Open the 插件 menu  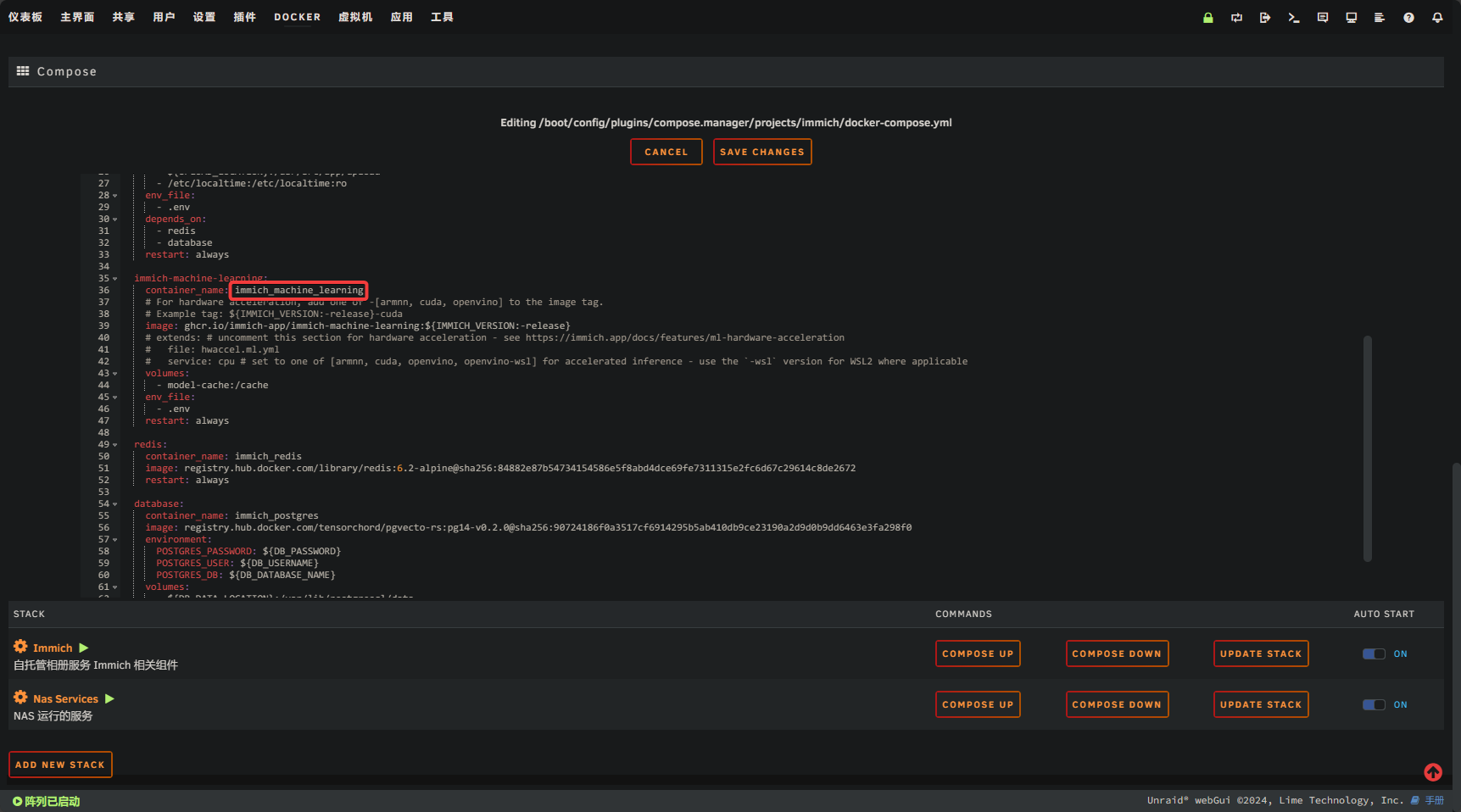tap(245, 17)
